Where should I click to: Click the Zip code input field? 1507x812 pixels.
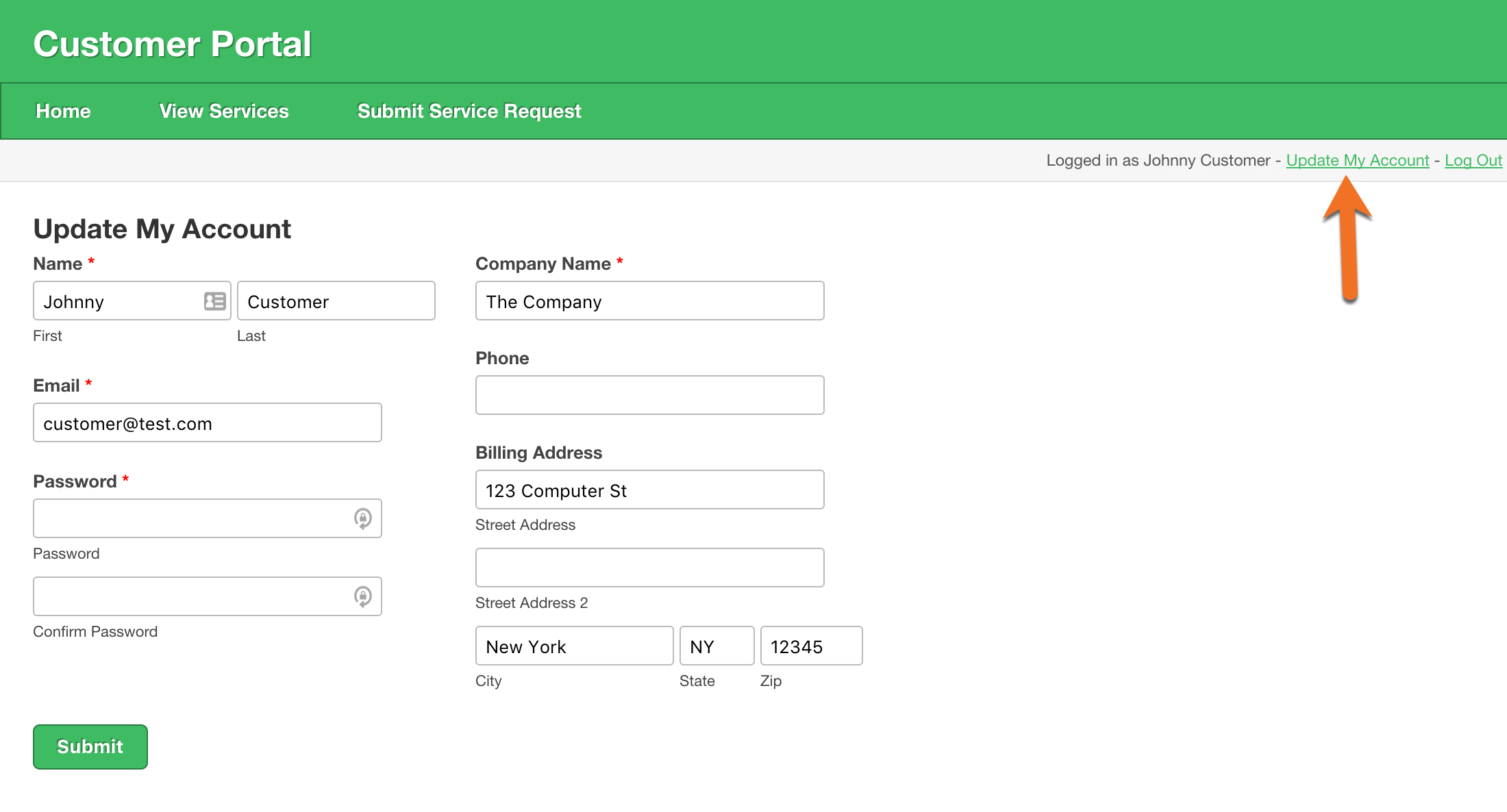[807, 645]
